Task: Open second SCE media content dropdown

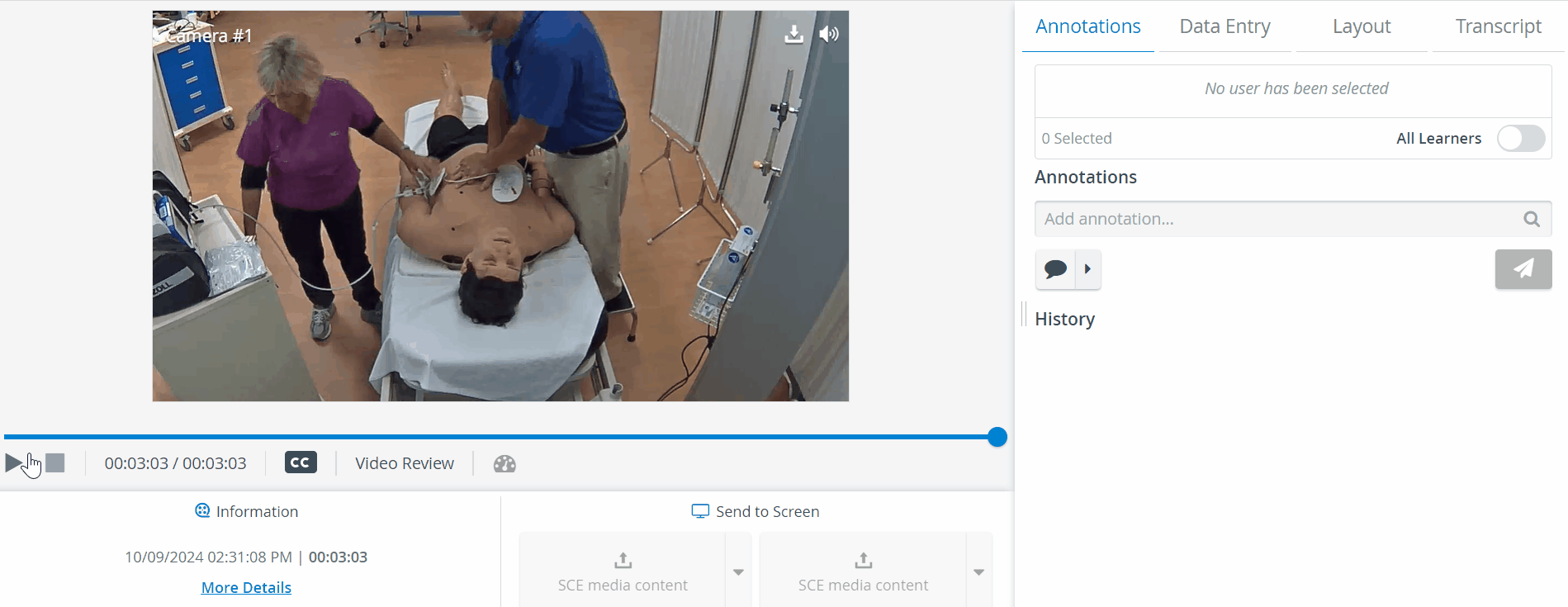Action: pyautogui.click(x=978, y=571)
